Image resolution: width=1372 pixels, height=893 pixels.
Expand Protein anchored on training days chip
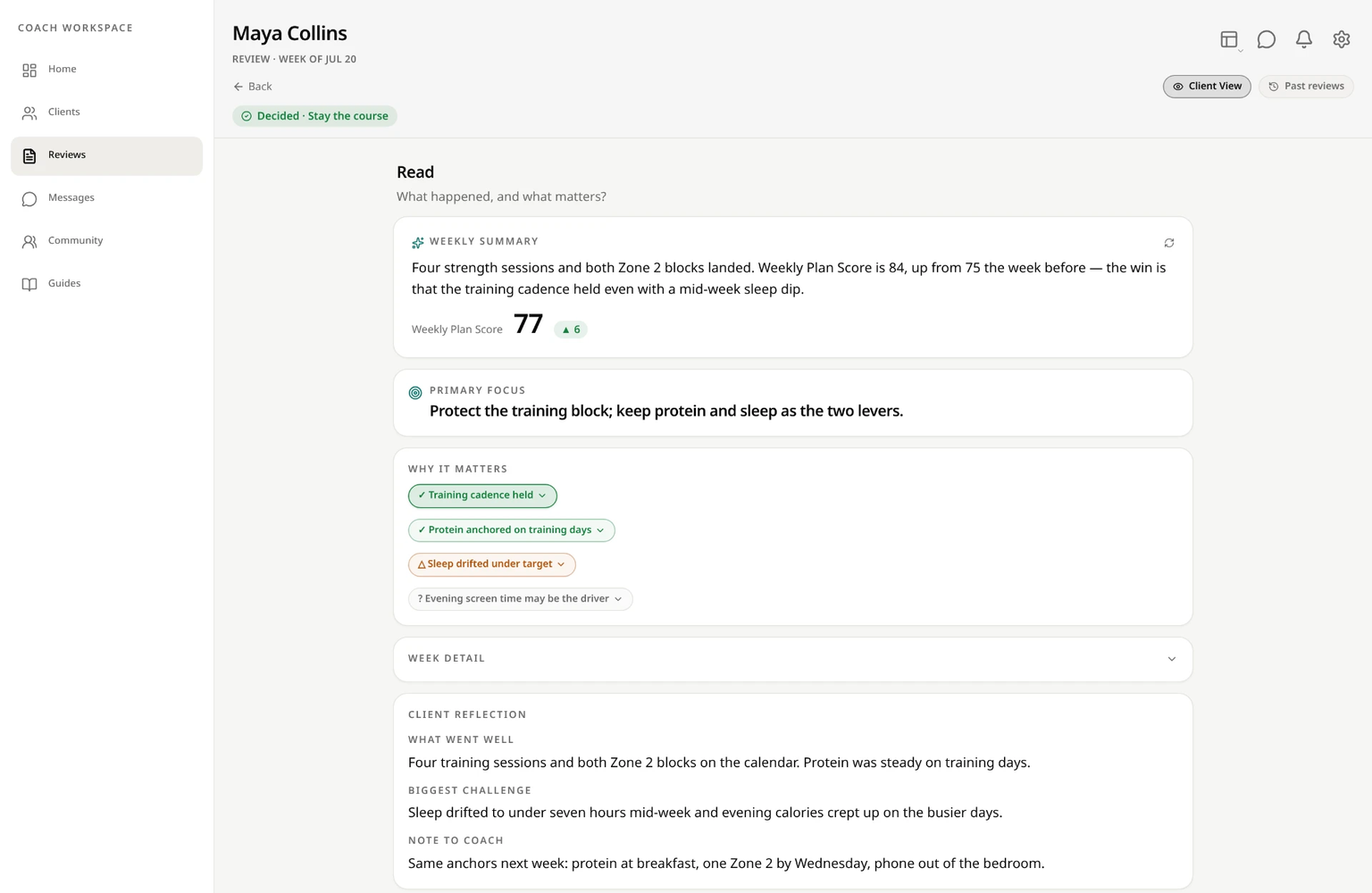point(512,530)
